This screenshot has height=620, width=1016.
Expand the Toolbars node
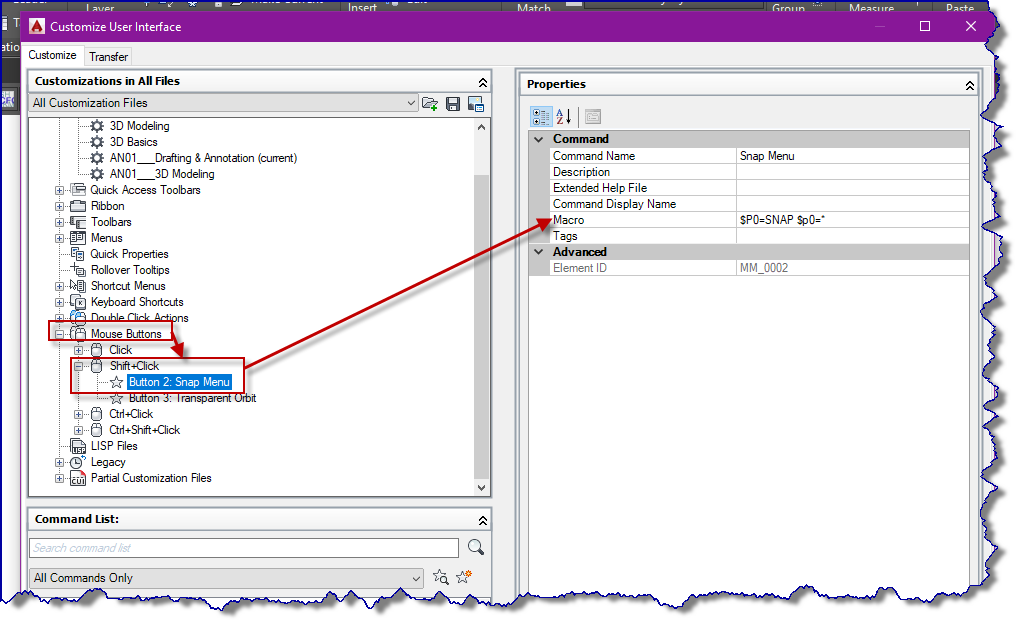(60, 222)
